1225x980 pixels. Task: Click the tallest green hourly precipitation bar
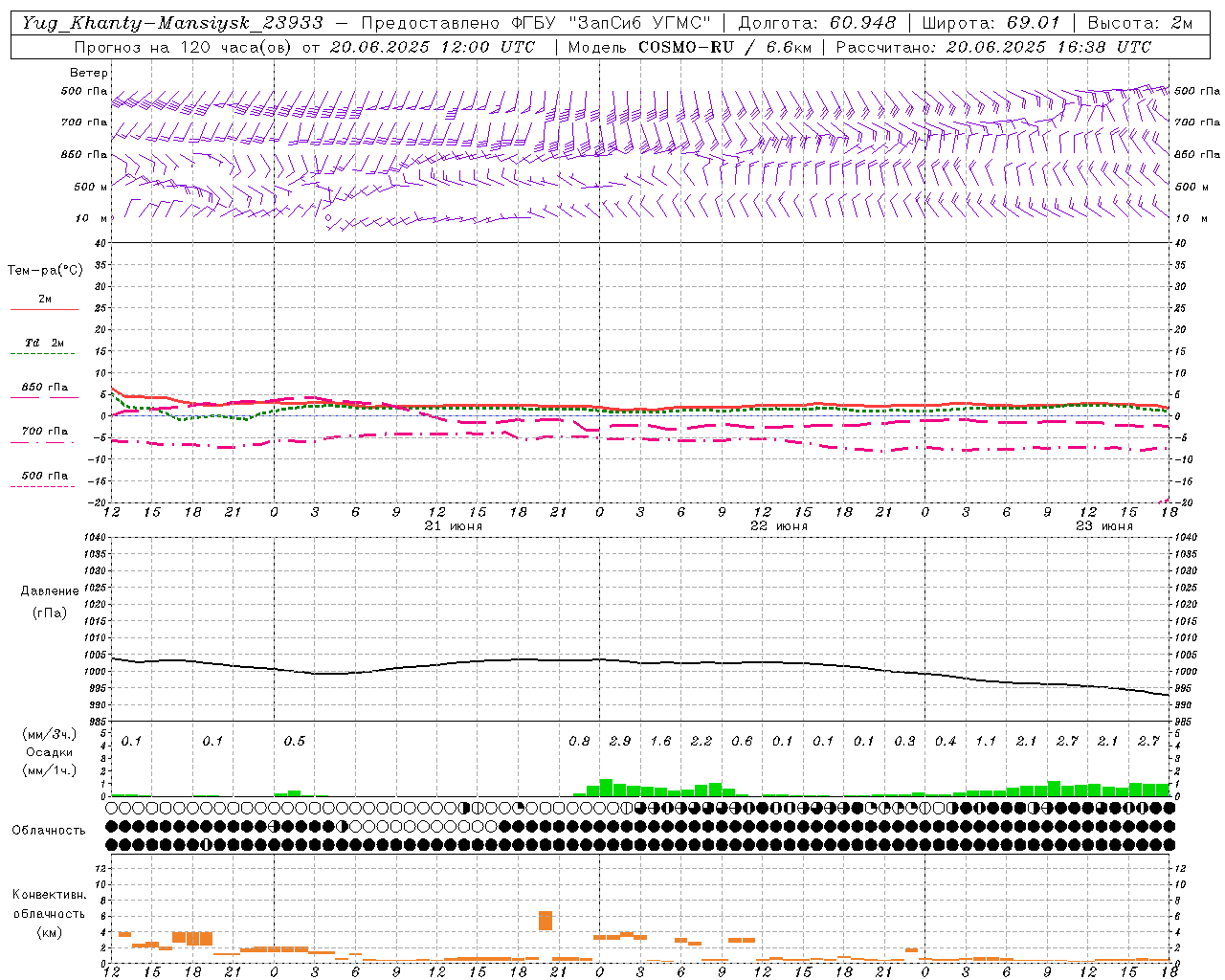[x=606, y=788]
